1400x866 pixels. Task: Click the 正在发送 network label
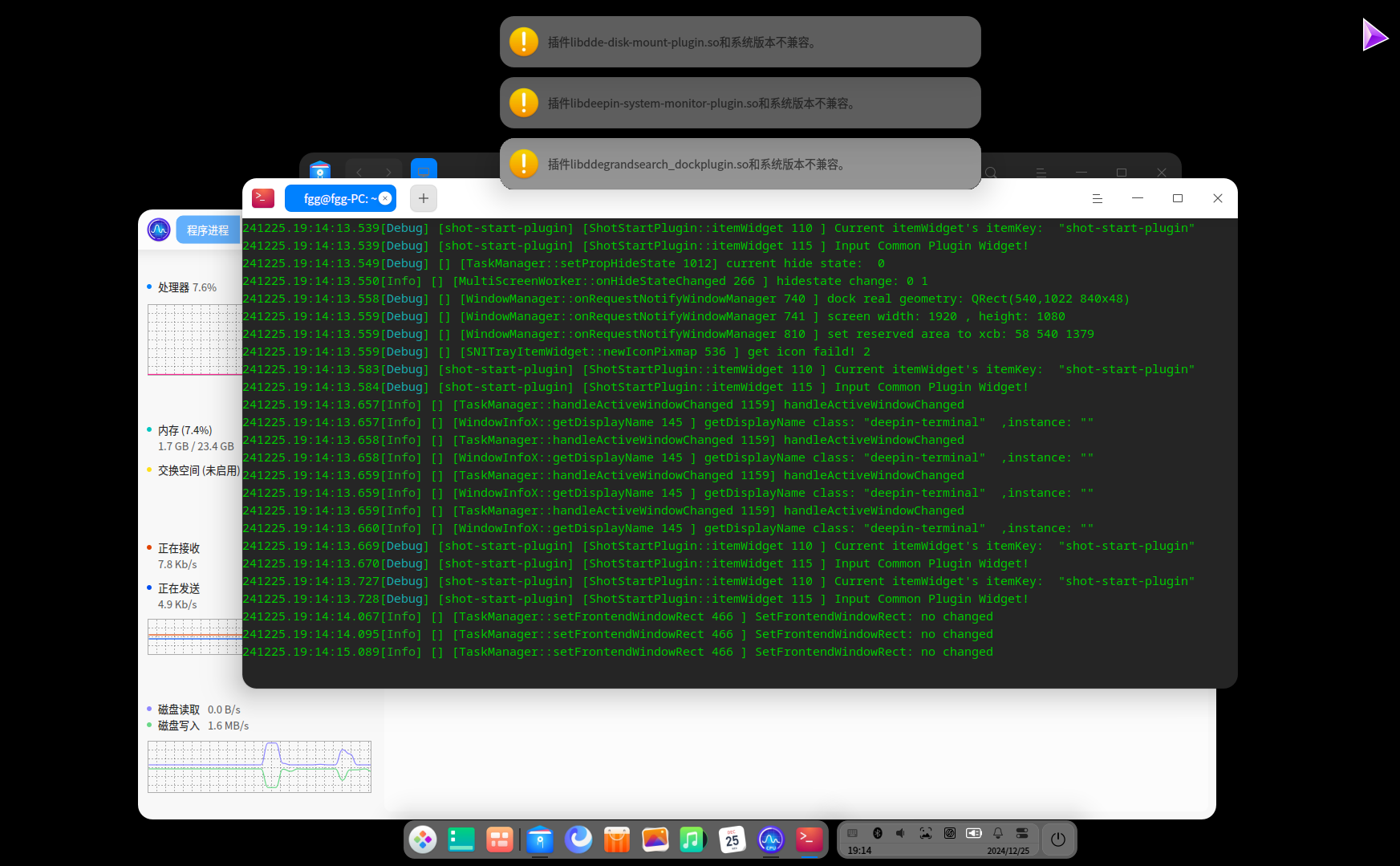[178, 588]
